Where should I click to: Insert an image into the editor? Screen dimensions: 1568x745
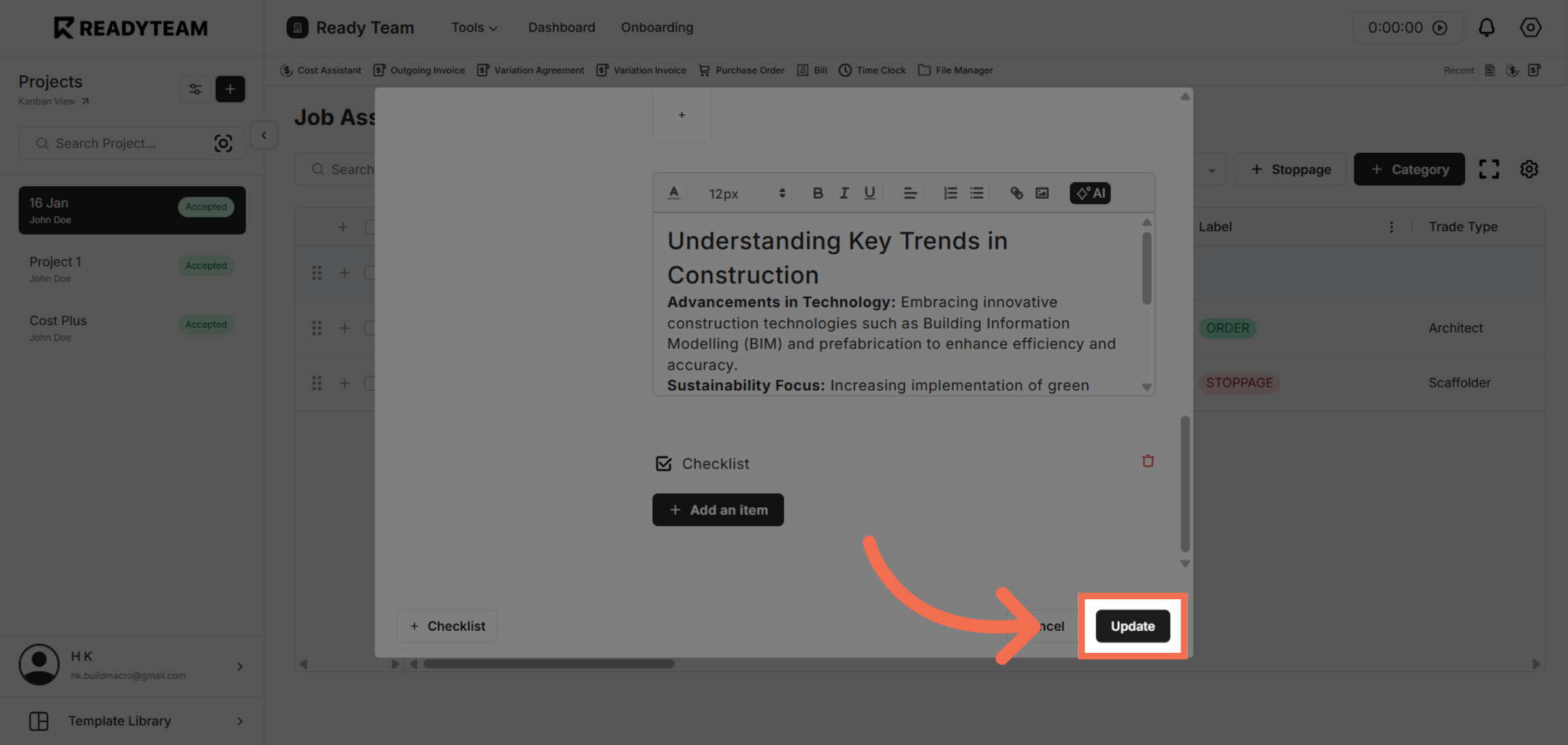pyautogui.click(x=1042, y=193)
